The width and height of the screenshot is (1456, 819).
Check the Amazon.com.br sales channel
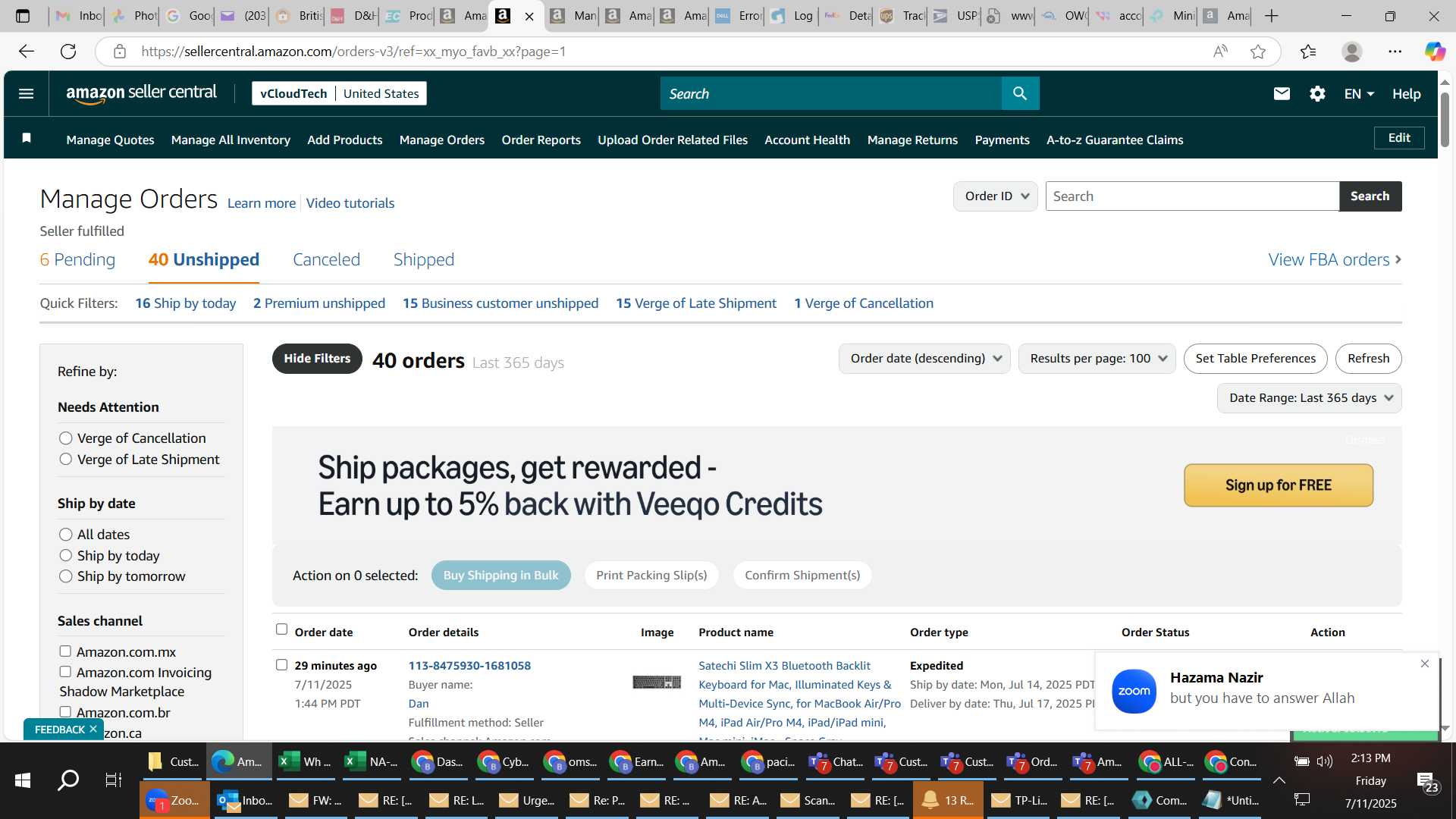[x=65, y=712]
